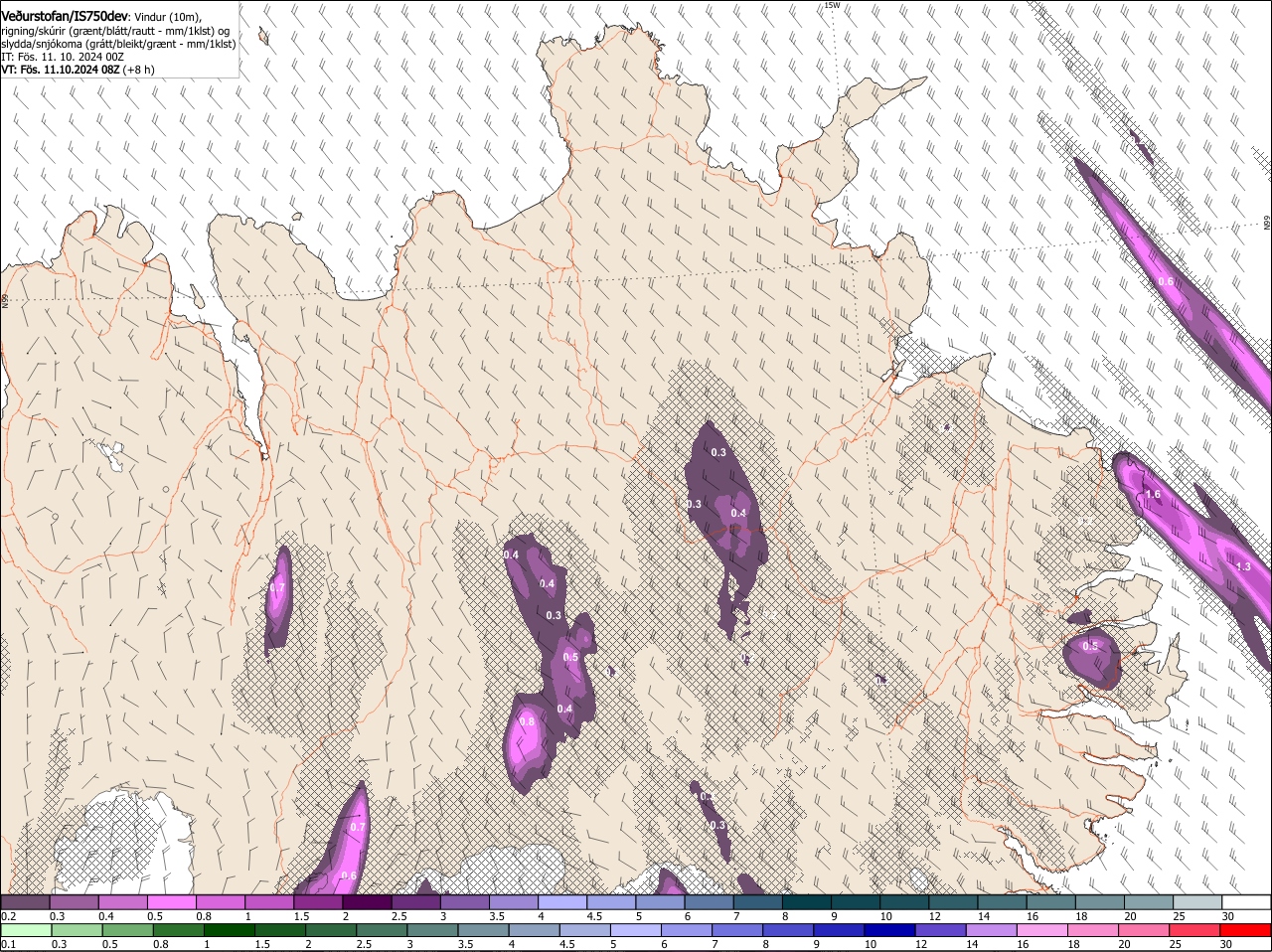This screenshot has height=952, width=1272.
Task: Pick lower legend swatch between 16 and 18
Action: [x=1043, y=930]
